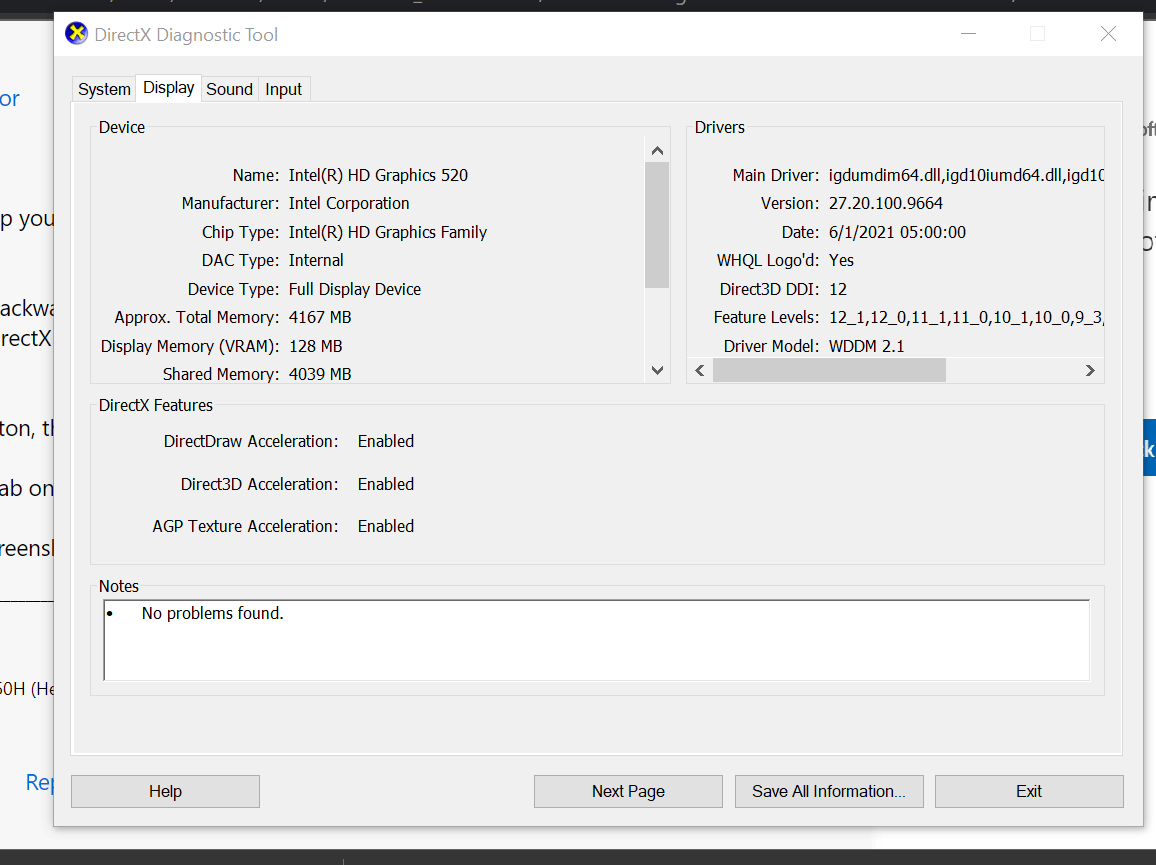Viewport: 1156px width, 865px height.
Task: Minimize the DirectX Diagnostic Tool window
Action: pyautogui.click(x=969, y=34)
